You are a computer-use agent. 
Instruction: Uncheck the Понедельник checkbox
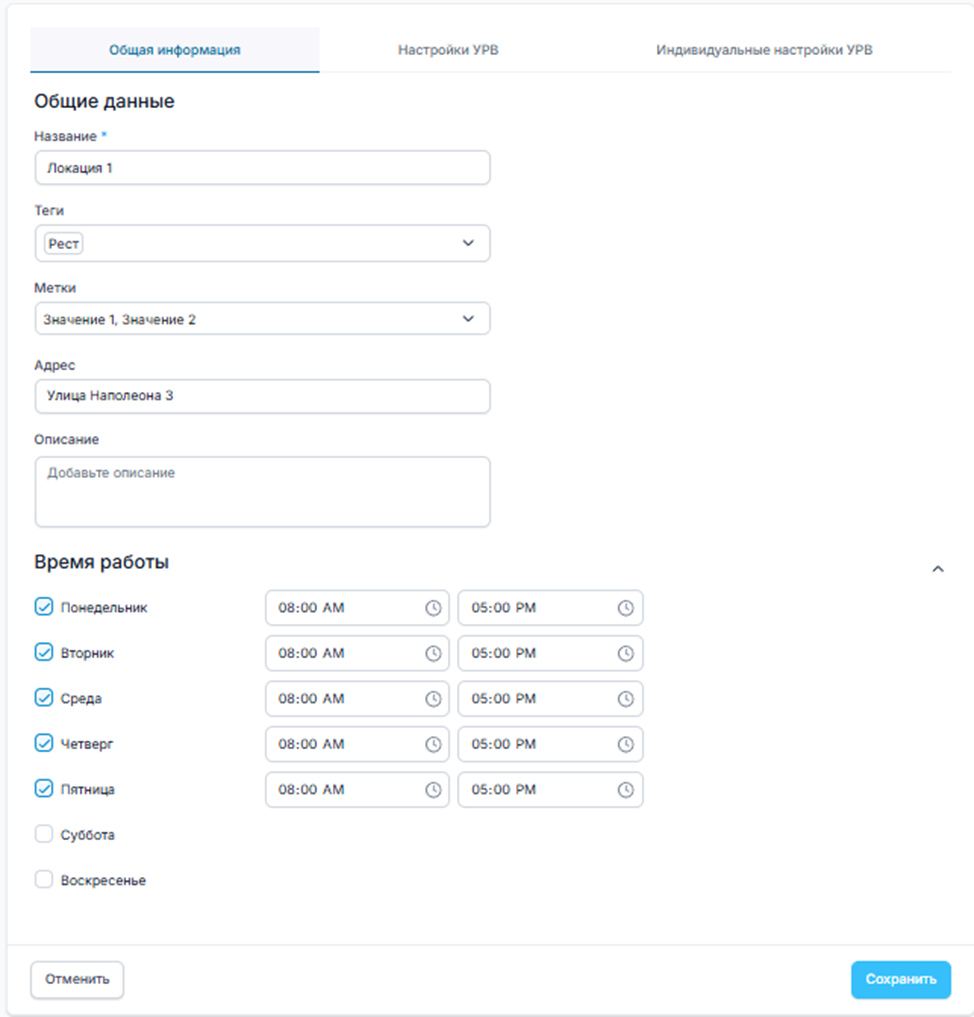(44, 607)
